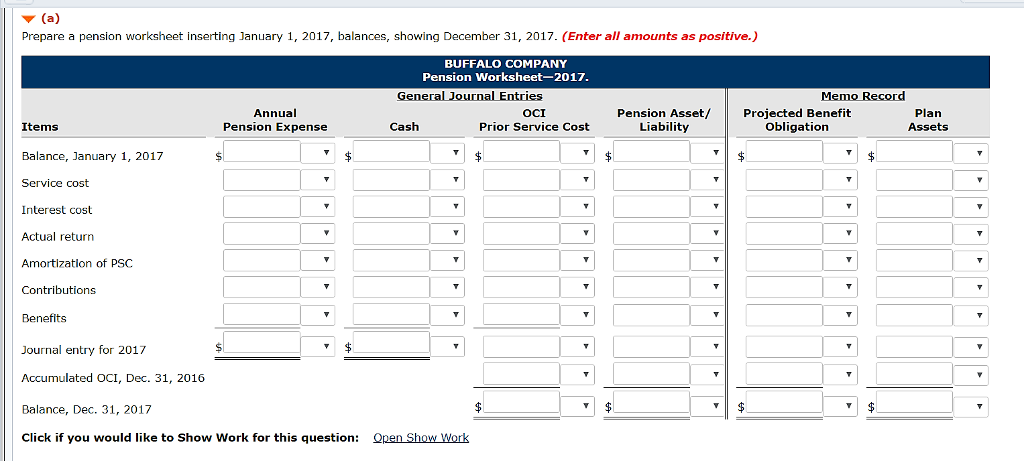Collapse the part (a) section triangle
Screen dimensions: 1024x461
click(28, 18)
